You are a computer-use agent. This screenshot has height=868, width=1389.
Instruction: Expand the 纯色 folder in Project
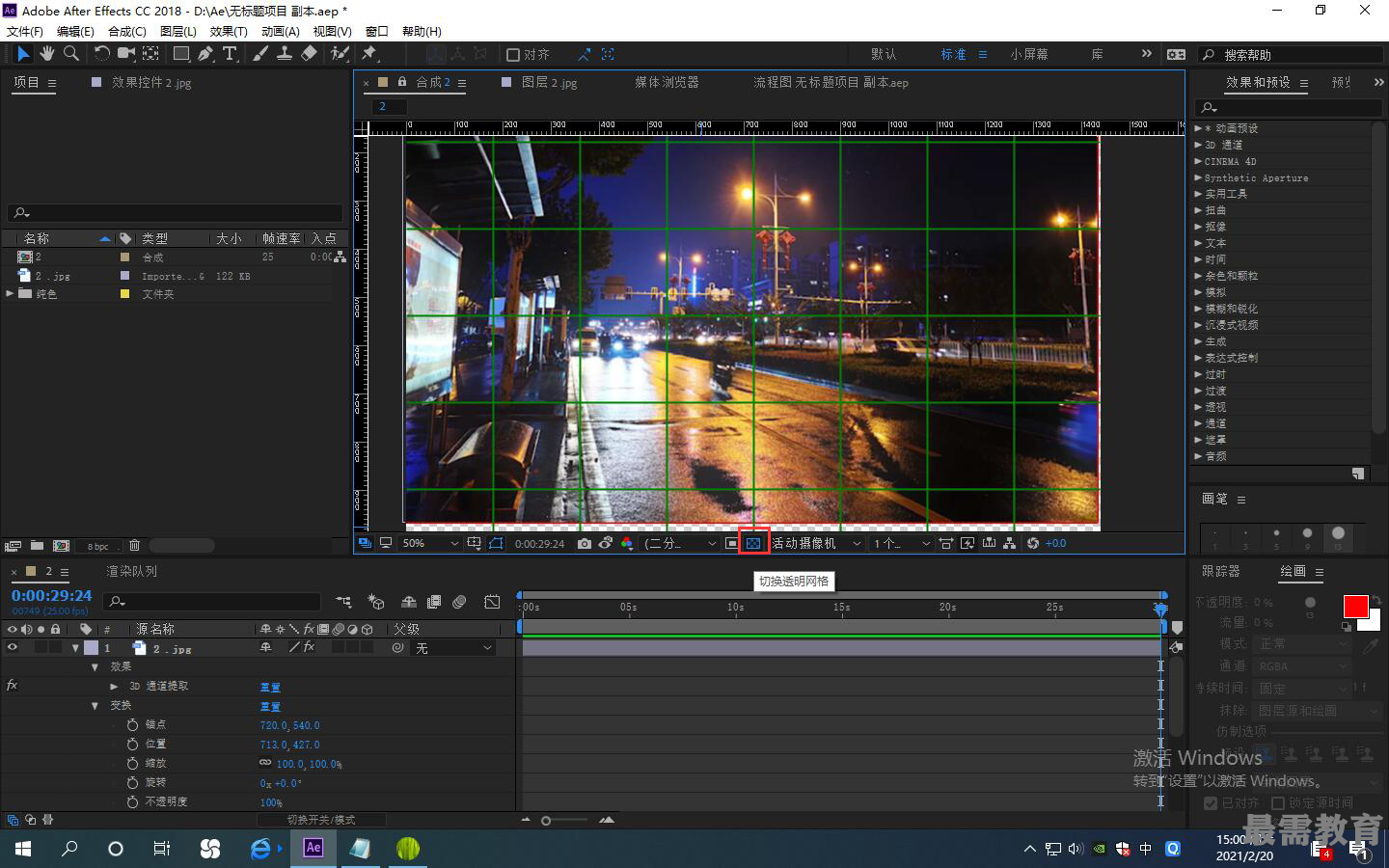[10, 294]
